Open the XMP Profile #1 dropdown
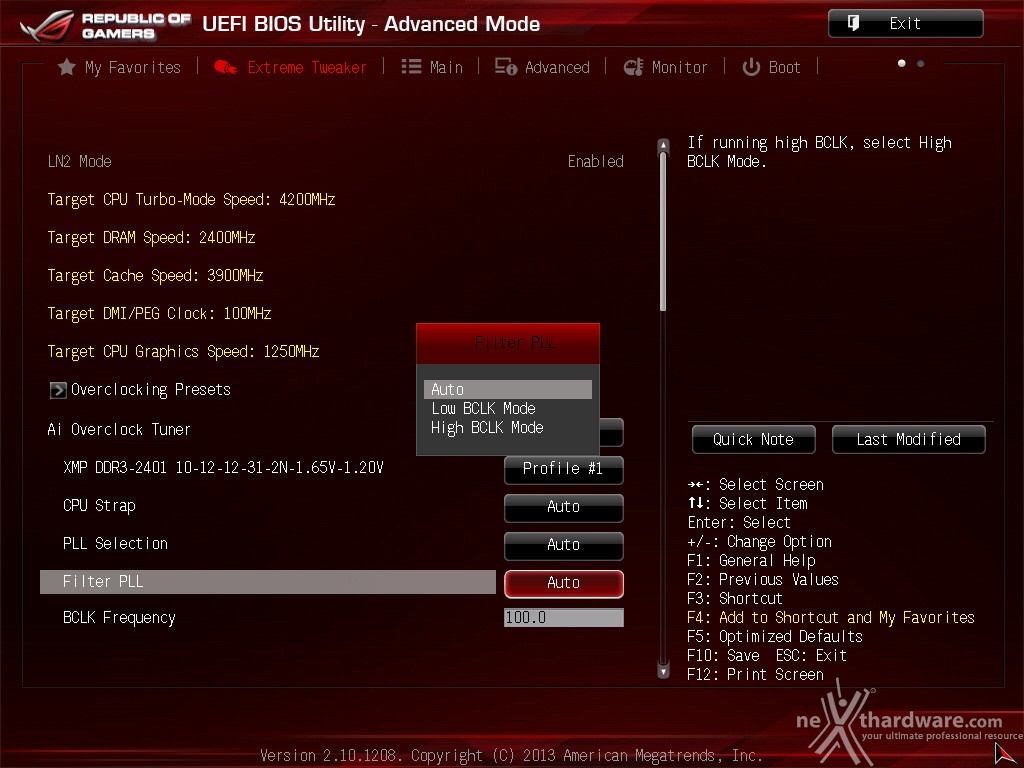Image resolution: width=1024 pixels, height=768 pixels. point(564,469)
